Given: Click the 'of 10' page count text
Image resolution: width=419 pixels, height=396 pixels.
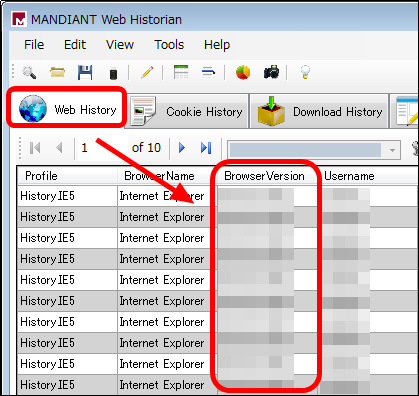Looking at the screenshot, I should point(146,148).
